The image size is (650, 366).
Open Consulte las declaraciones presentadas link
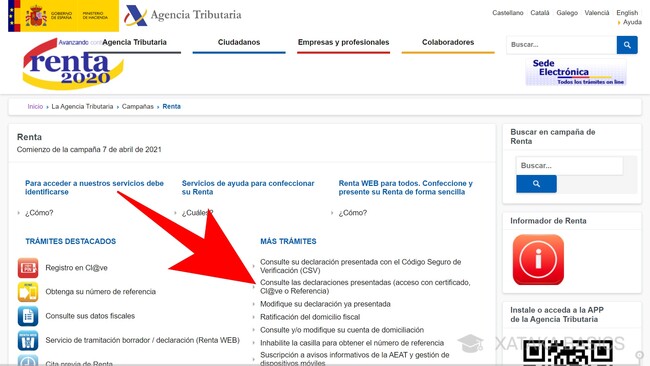click(x=365, y=286)
